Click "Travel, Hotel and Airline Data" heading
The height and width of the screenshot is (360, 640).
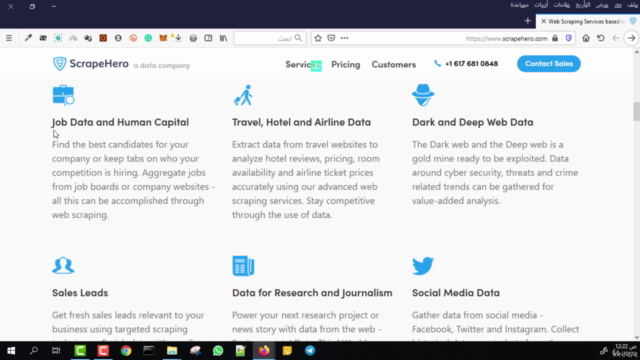(301, 122)
